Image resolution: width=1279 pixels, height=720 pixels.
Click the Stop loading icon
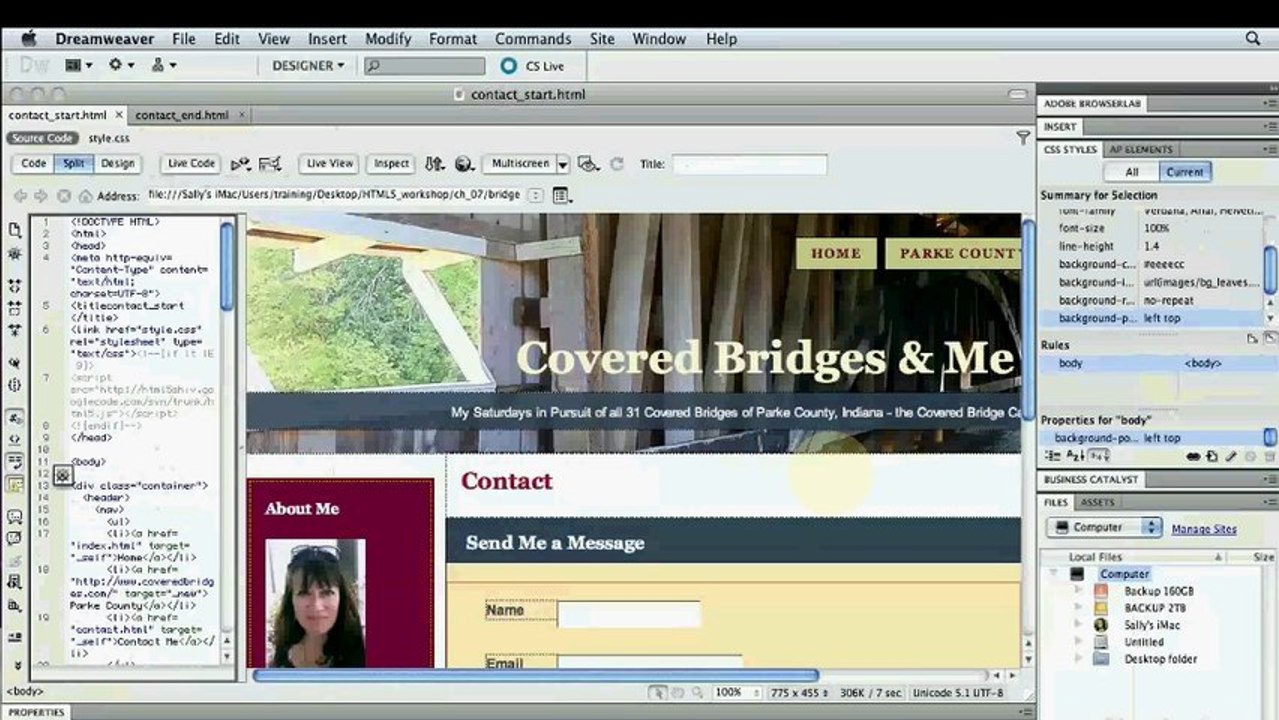(x=64, y=196)
